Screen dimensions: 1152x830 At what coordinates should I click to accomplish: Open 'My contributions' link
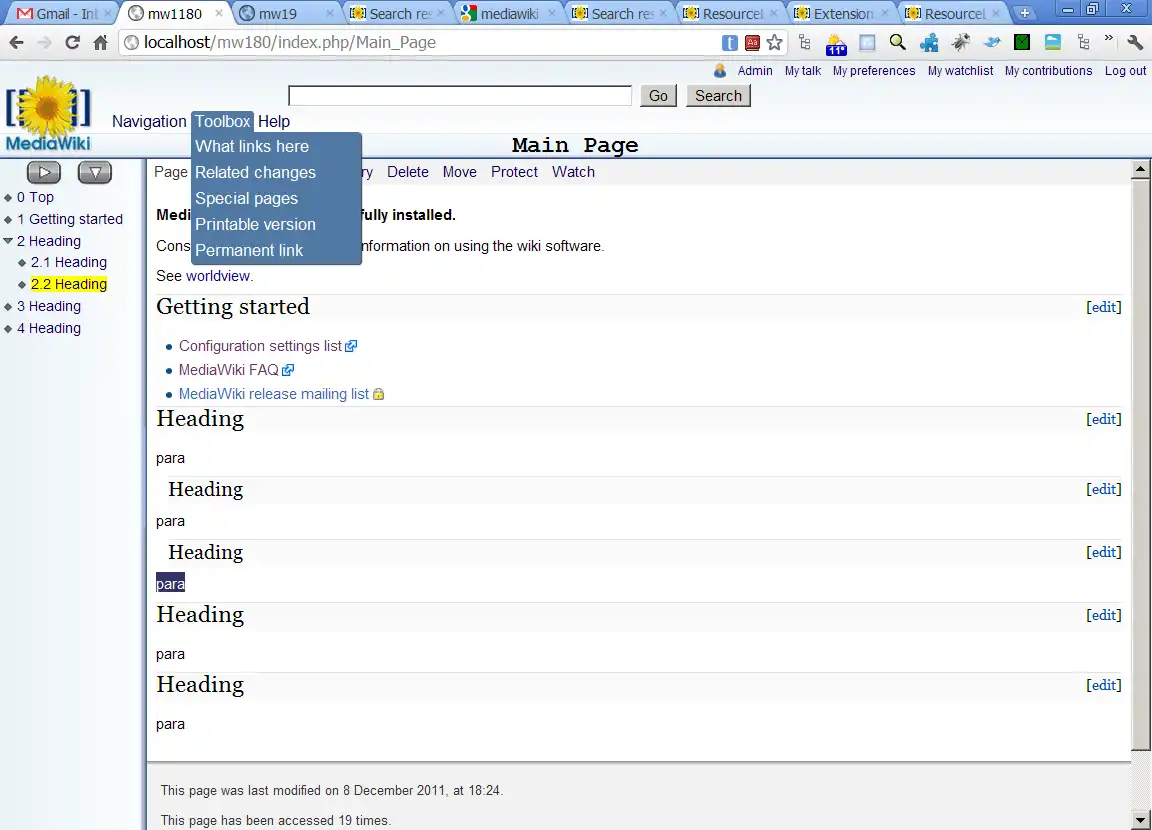coord(1048,71)
